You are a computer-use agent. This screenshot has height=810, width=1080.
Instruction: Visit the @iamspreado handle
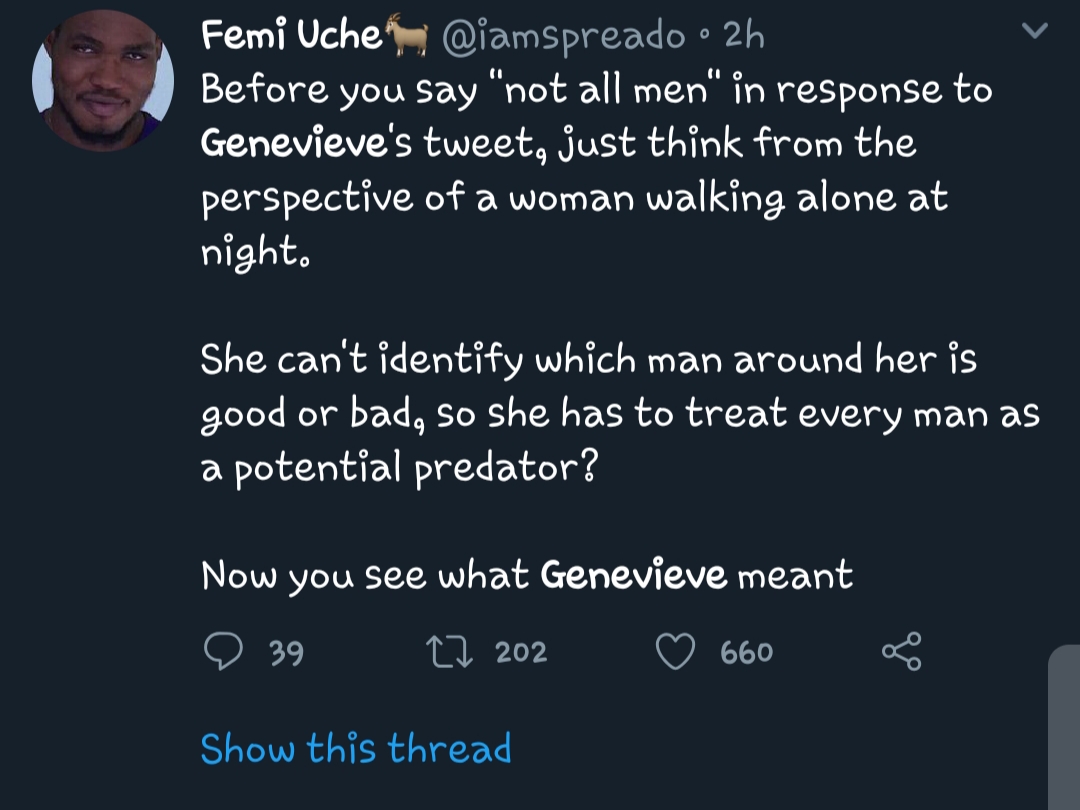coord(563,36)
